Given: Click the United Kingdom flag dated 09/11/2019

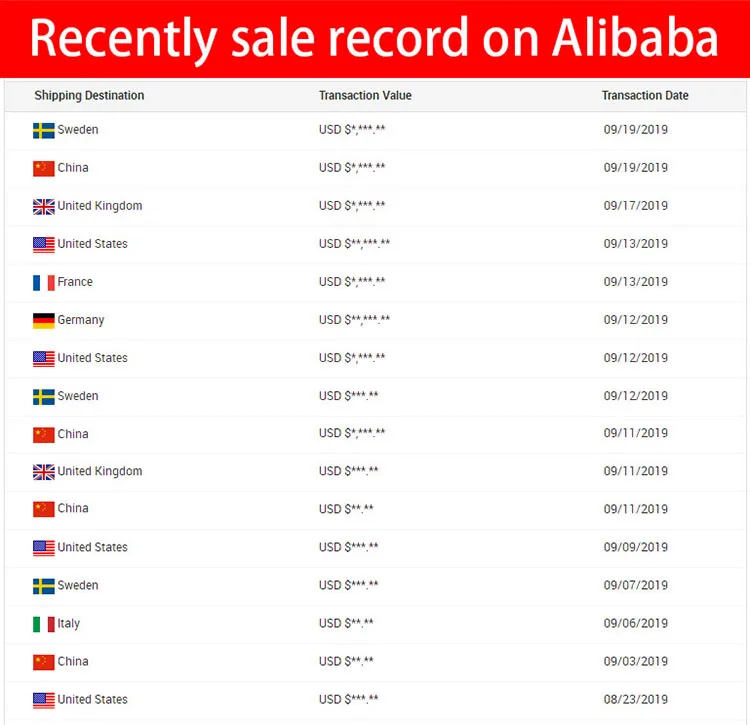Looking at the screenshot, I should point(43,472).
